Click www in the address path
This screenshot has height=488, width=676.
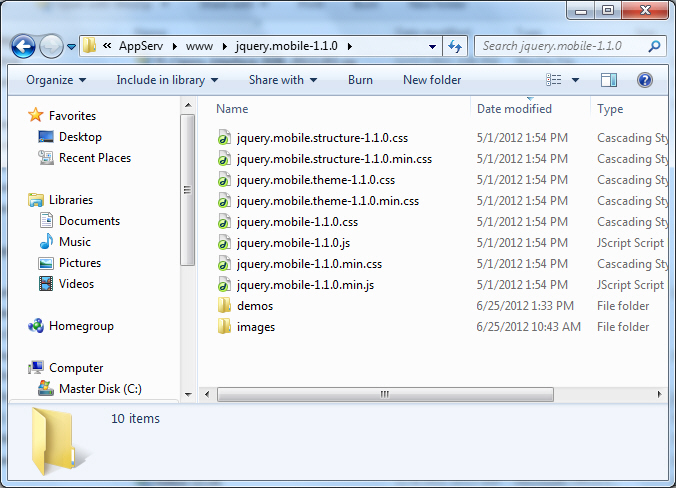pos(199,46)
